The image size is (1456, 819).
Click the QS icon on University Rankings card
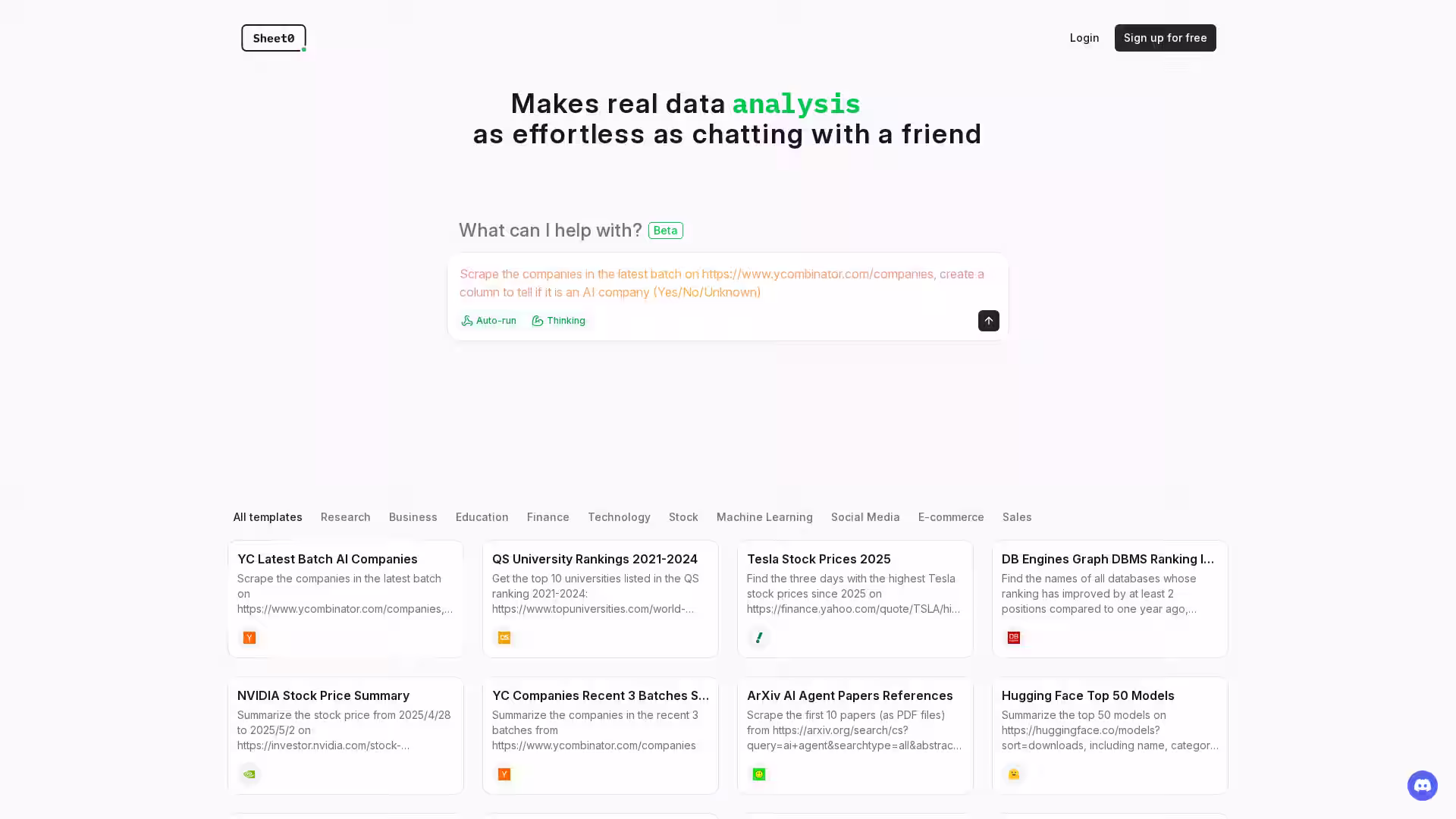pyautogui.click(x=504, y=638)
